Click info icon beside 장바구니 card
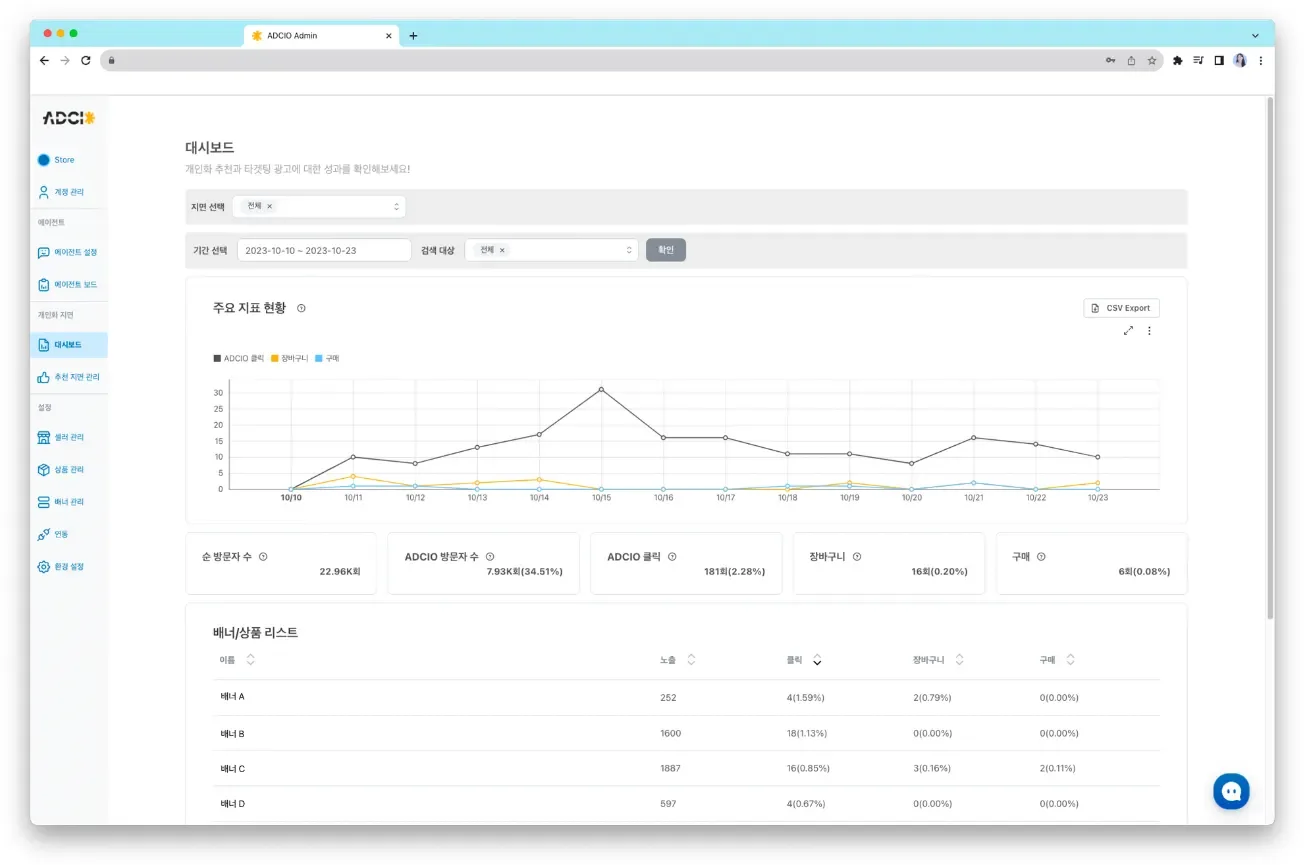 (x=857, y=557)
